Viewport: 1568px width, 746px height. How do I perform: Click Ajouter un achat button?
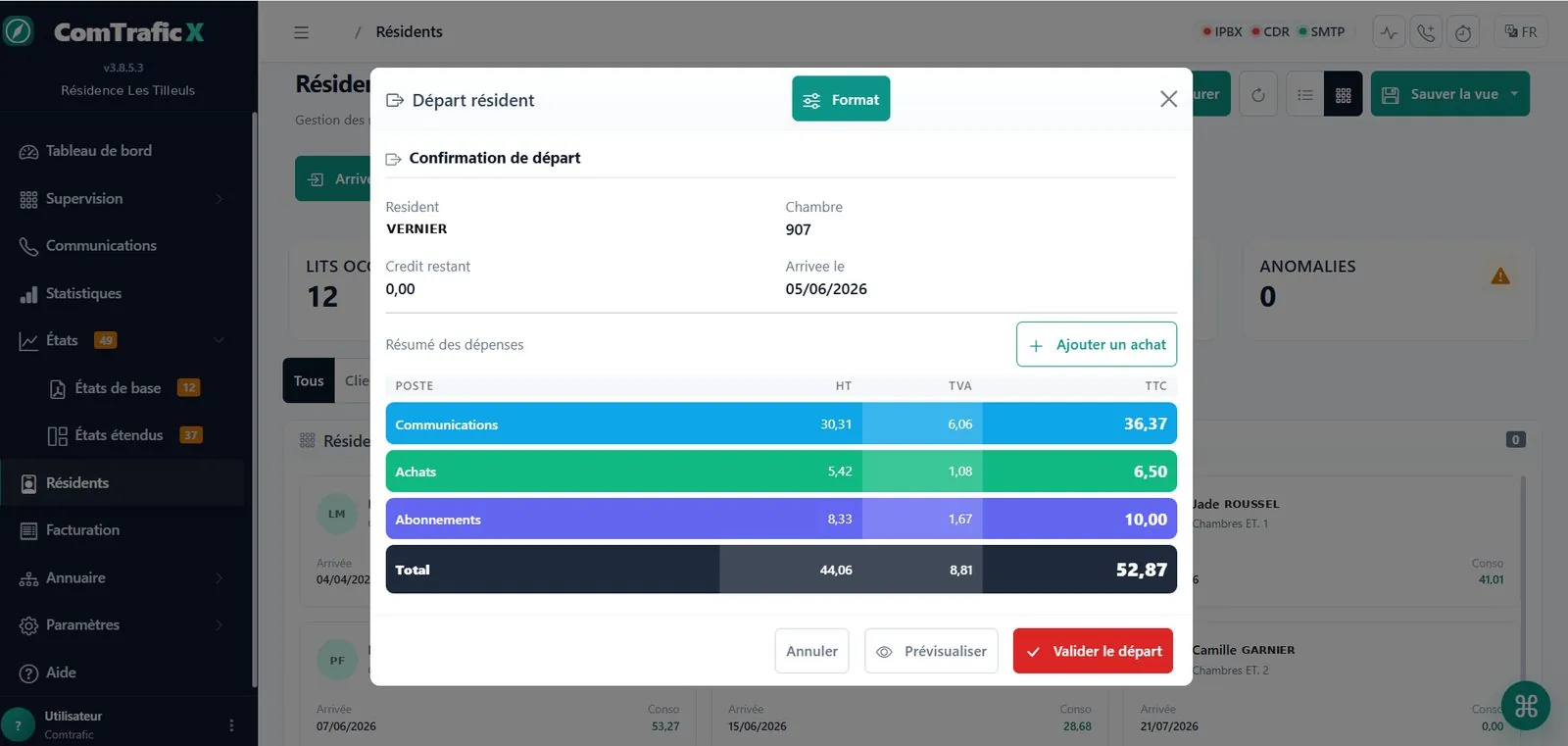pos(1097,344)
